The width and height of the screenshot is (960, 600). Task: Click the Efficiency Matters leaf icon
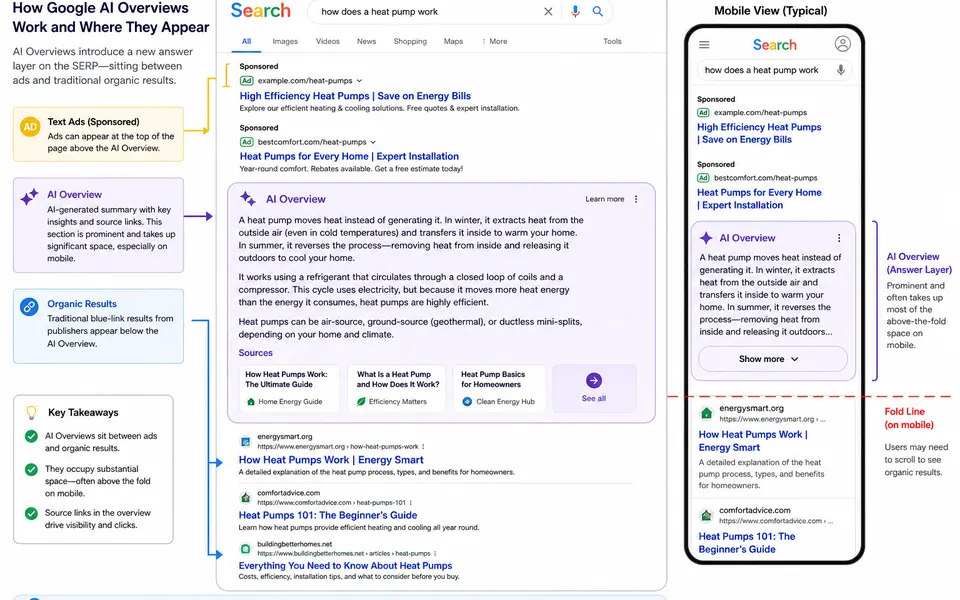[x=361, y=402]
